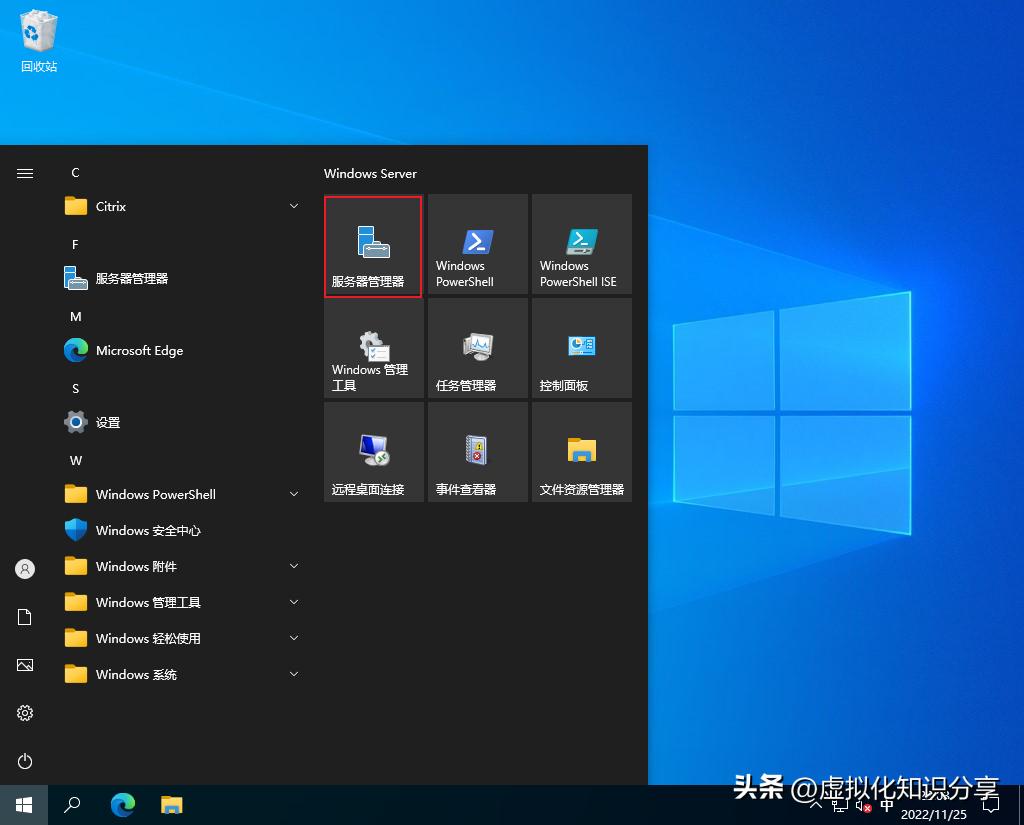Open the 控制面板 tile

[581, 348]
